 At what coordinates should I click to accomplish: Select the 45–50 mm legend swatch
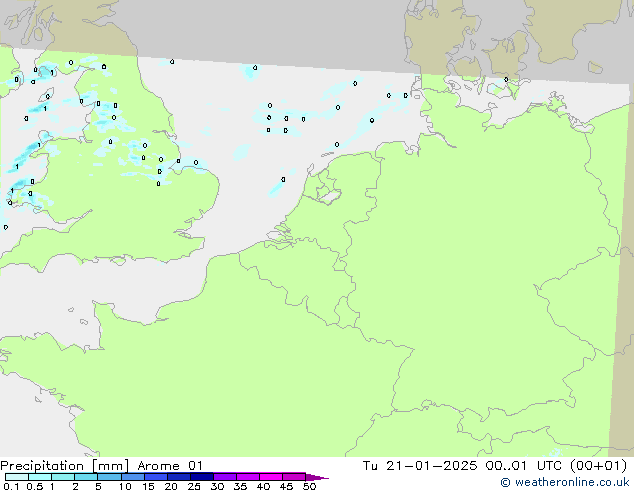(294, 477)
